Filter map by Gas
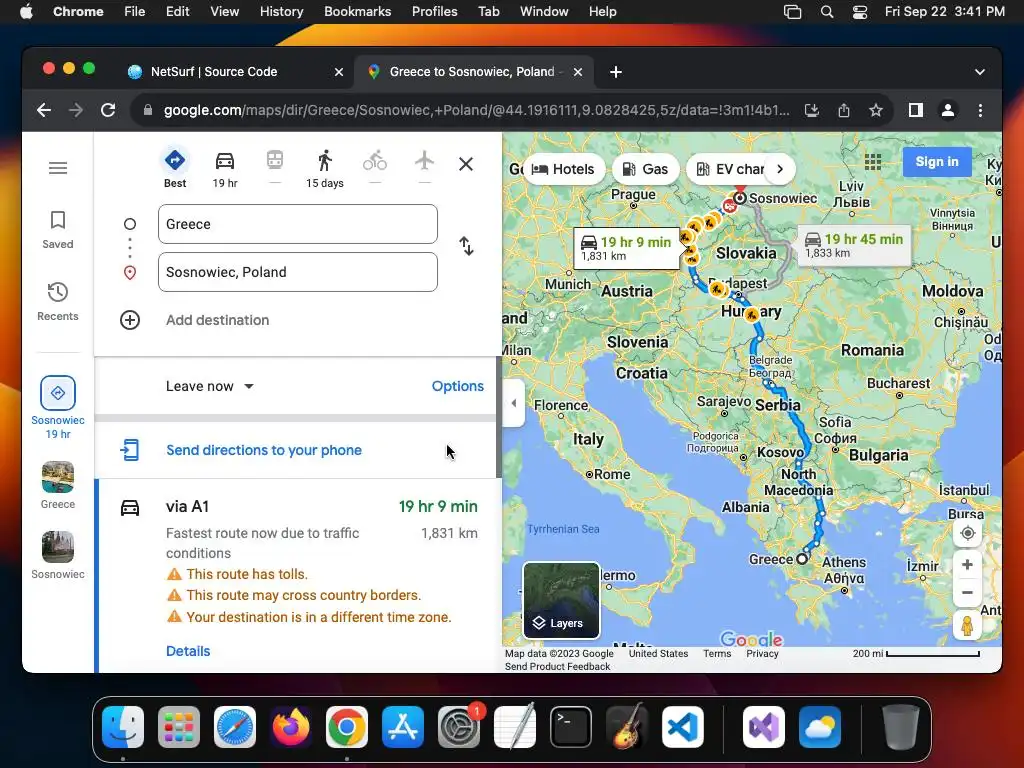Image resolution: width=1024 pixels, height=768 pixels. (x=645, y=169)
